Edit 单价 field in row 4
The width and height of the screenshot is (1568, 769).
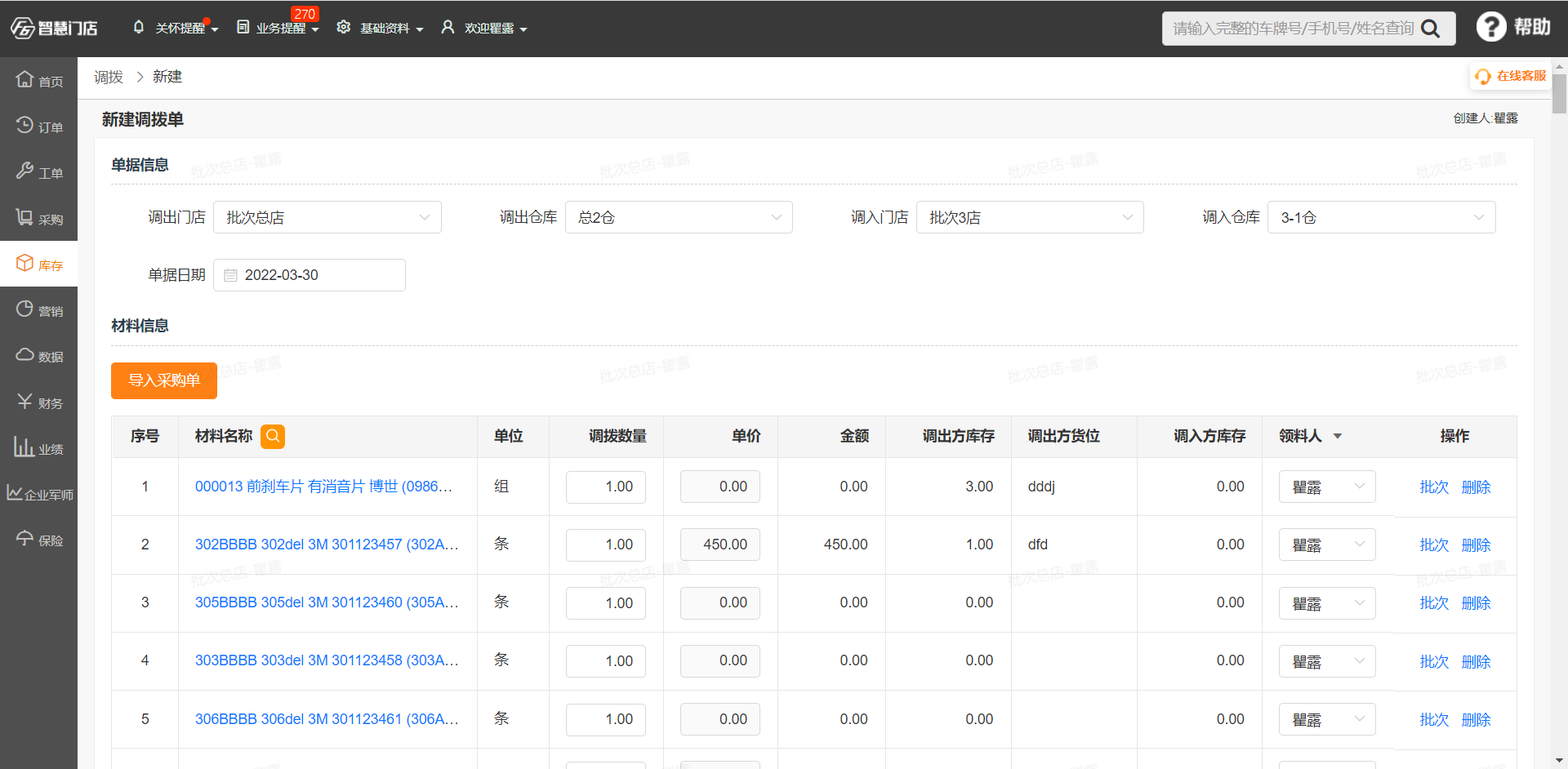(x=720, y=661)
